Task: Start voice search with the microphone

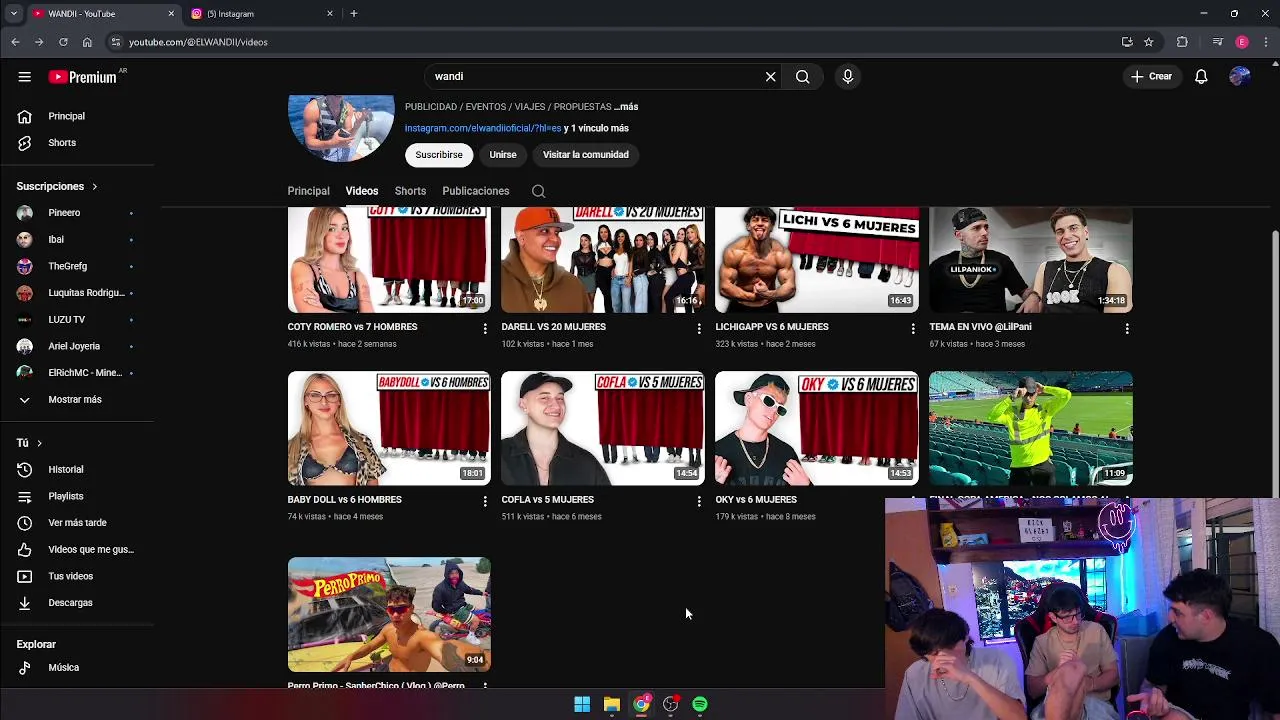Action: pyautogui.click(x=847, y=77)
